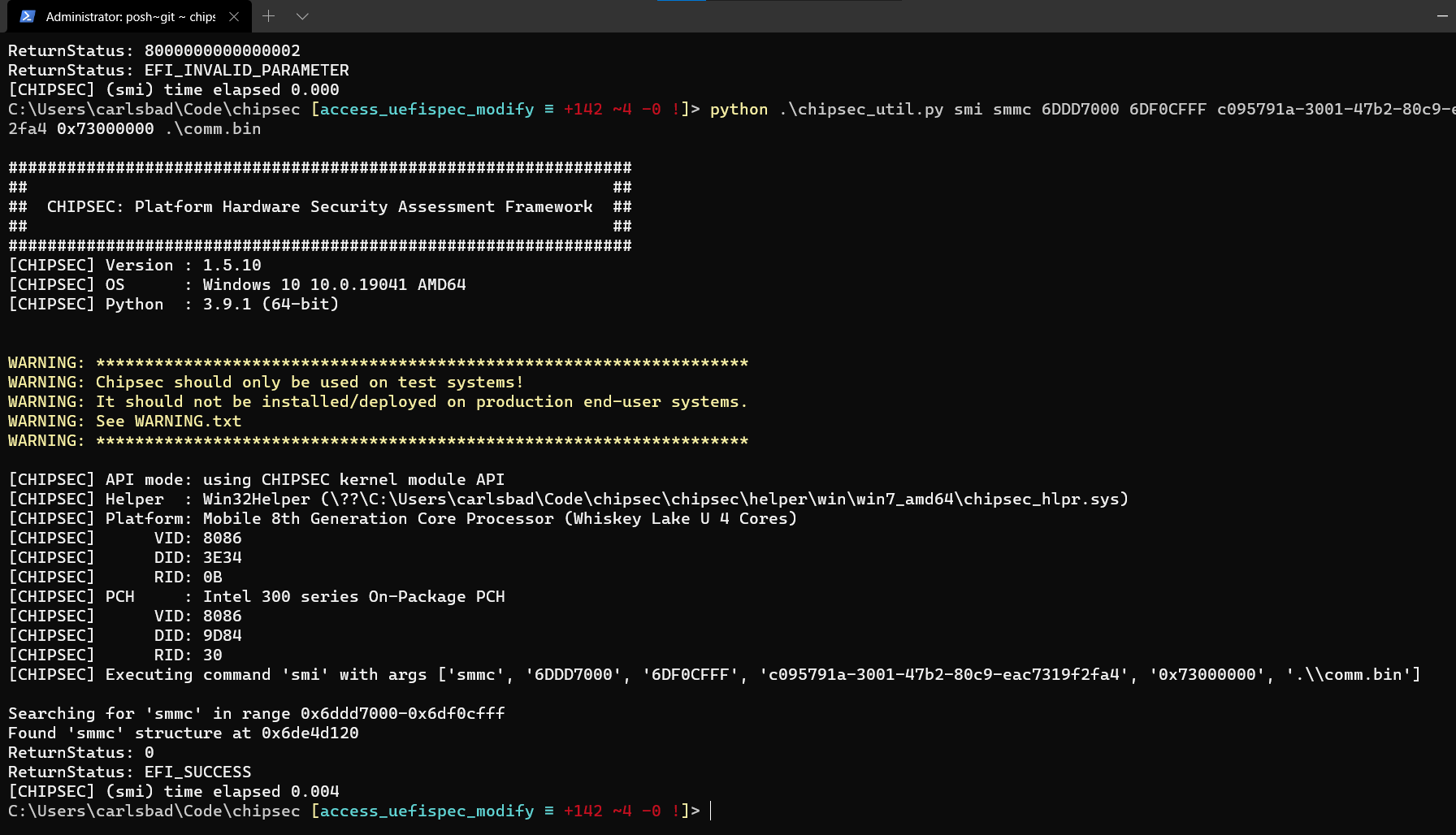Click the yellow ~4 indicator in the prompt
1456x835 pixels.
[x=621, y=109]
